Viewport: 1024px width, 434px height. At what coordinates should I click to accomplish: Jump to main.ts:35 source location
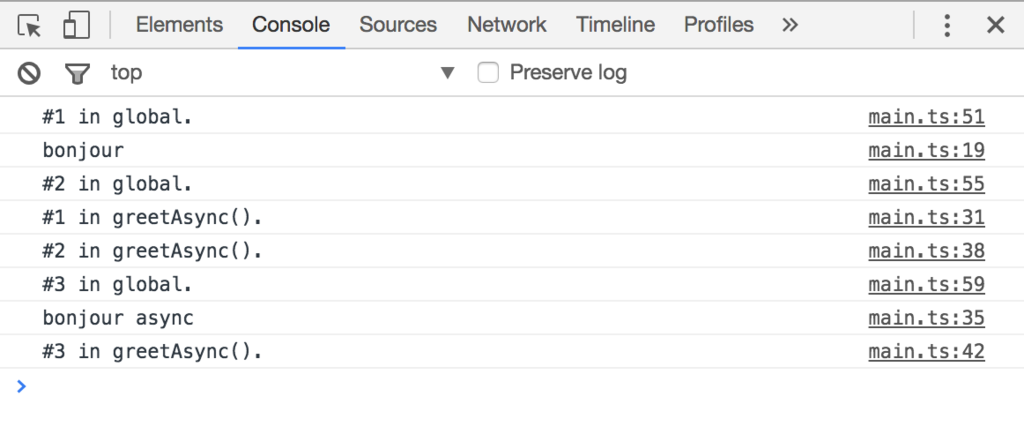pyautogui.click(x=926, y=318)
